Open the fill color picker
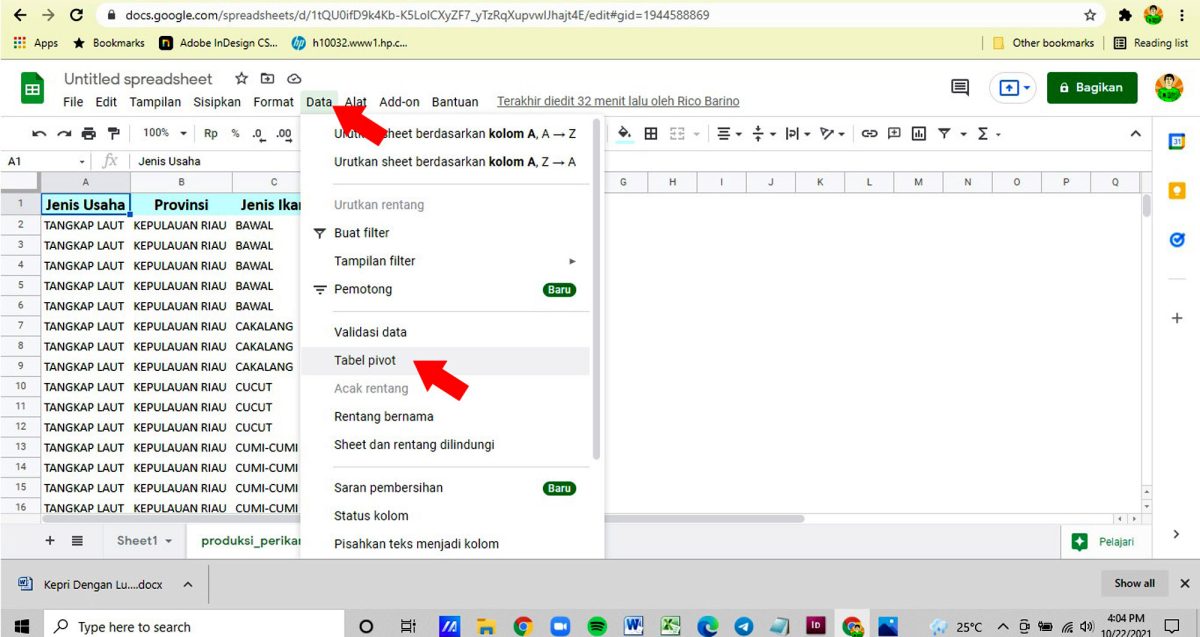Image resolution: width=1200 pixels, height=637 pixels. pyautogui.click(x=625, y=133)
